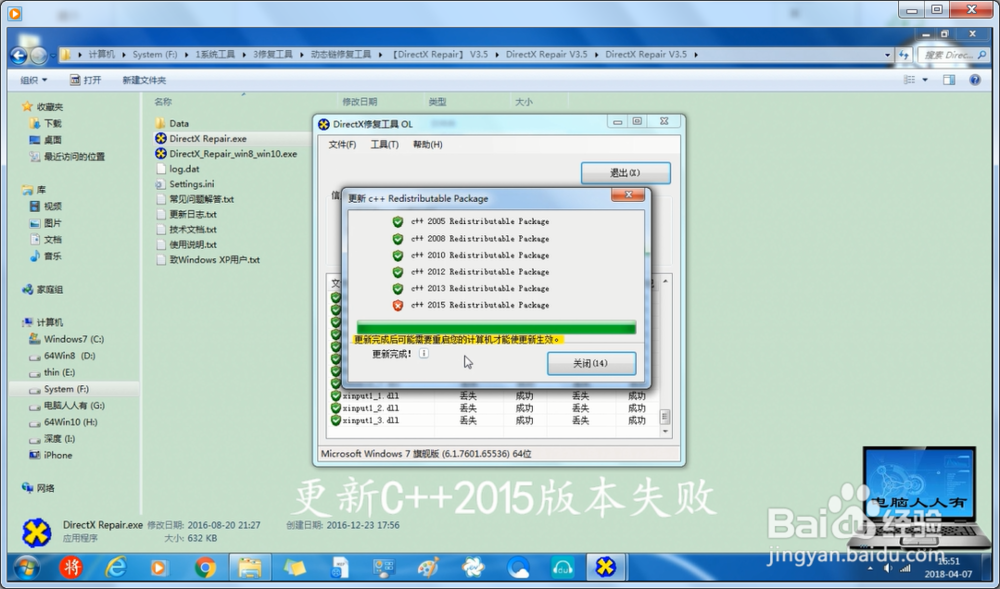Click the volume speaker tray icon
This screenshot has width=1000, height=589.
coord(887,568)
